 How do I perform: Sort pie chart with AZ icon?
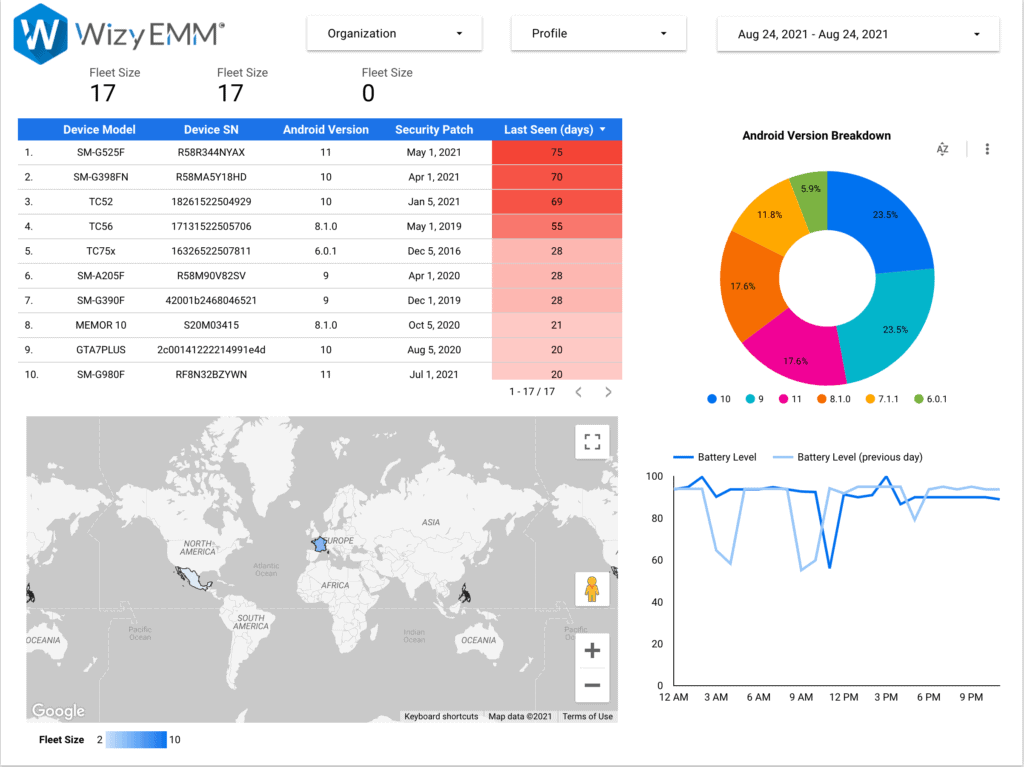point(942,149)
